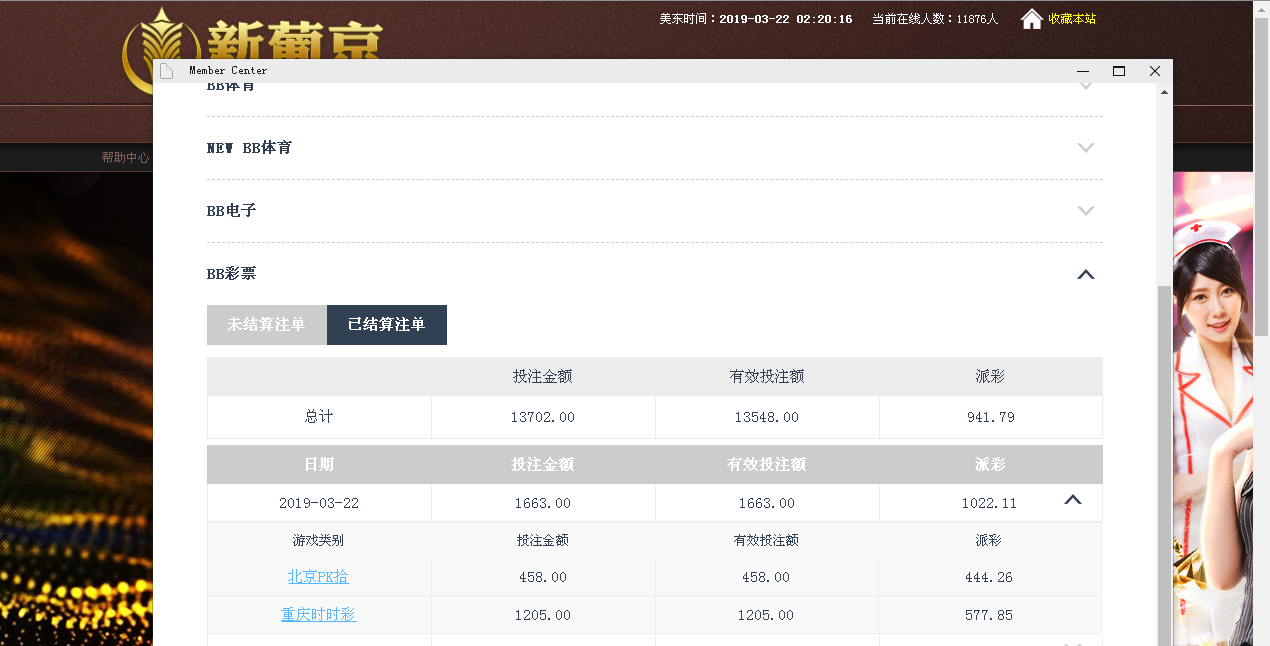This screenshot has width=1270, height=646.
Task: Click the 444.26 payout for 北京PK拾
Action: coord(989,577)
